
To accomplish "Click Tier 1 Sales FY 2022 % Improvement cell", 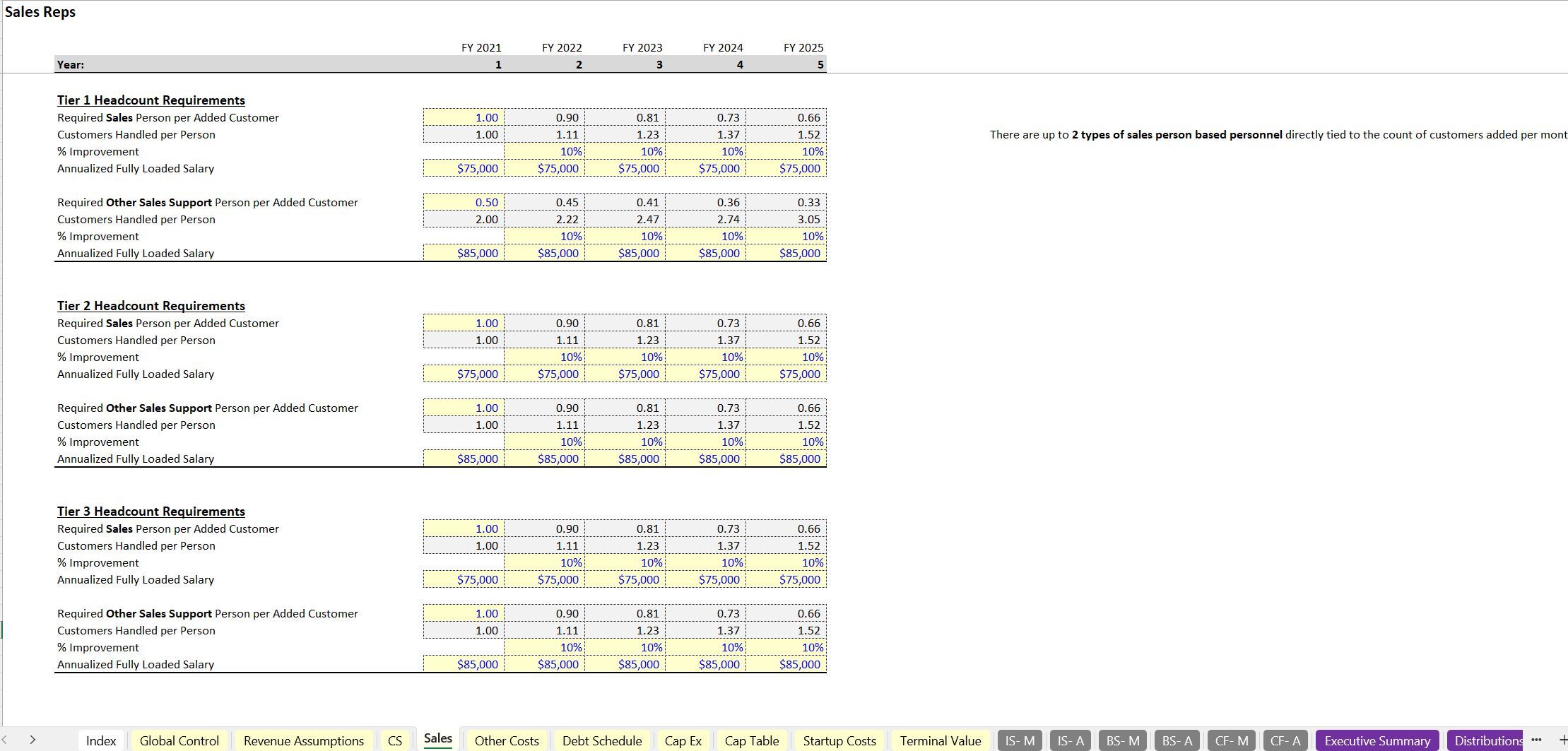I will pos(544,151).
